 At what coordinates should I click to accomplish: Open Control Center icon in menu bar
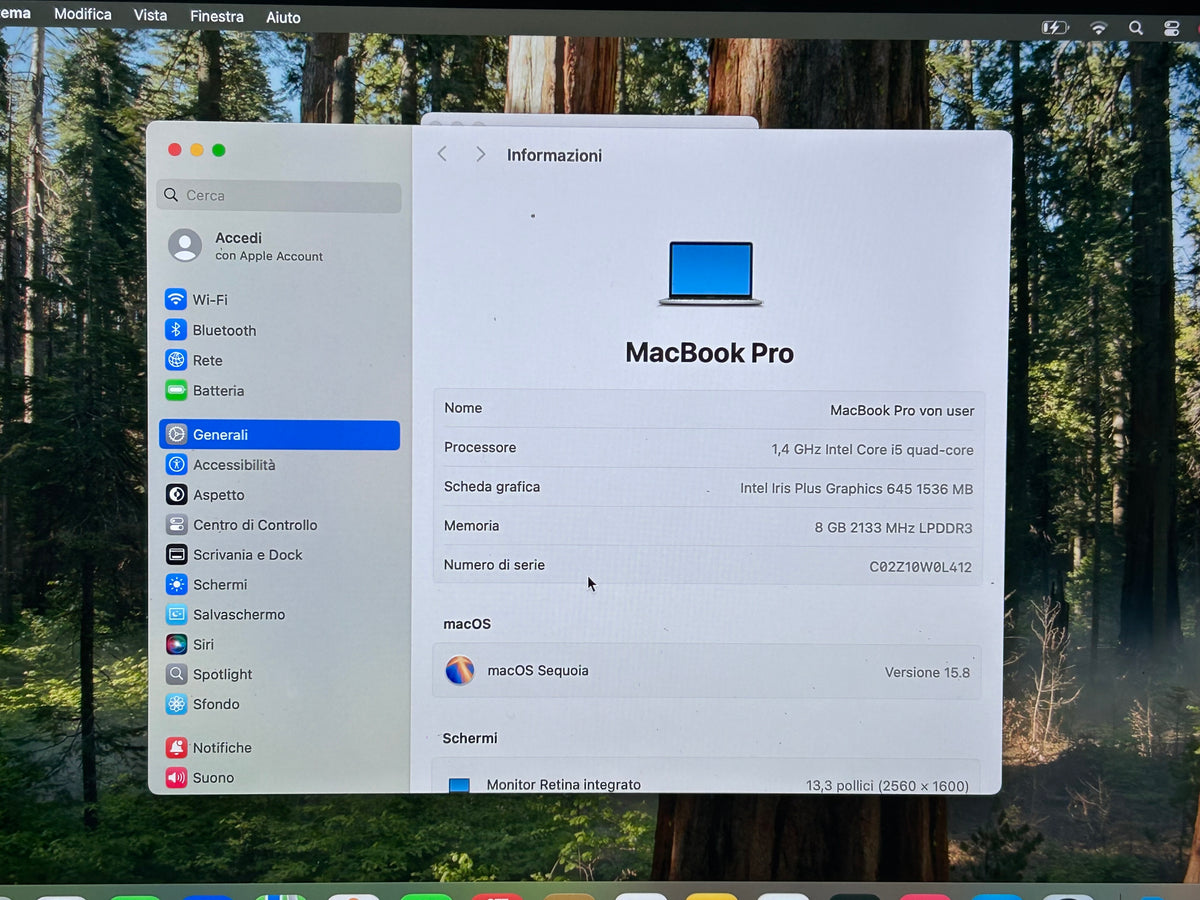click(x=1172, y=29)
